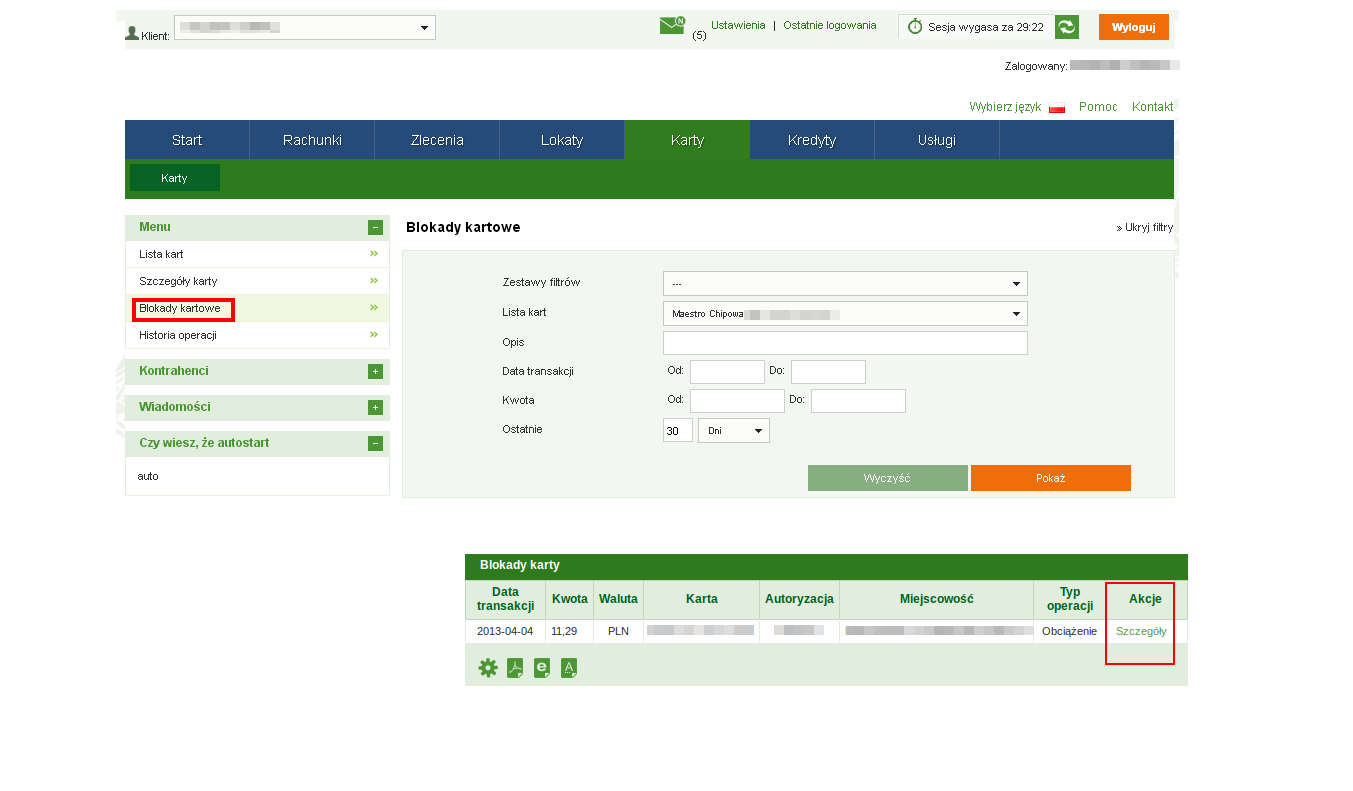Image resolution: width=1353 pixels, height=791 pixels.
Task: Expand the Wiadomości section
Action: point(375,407)
